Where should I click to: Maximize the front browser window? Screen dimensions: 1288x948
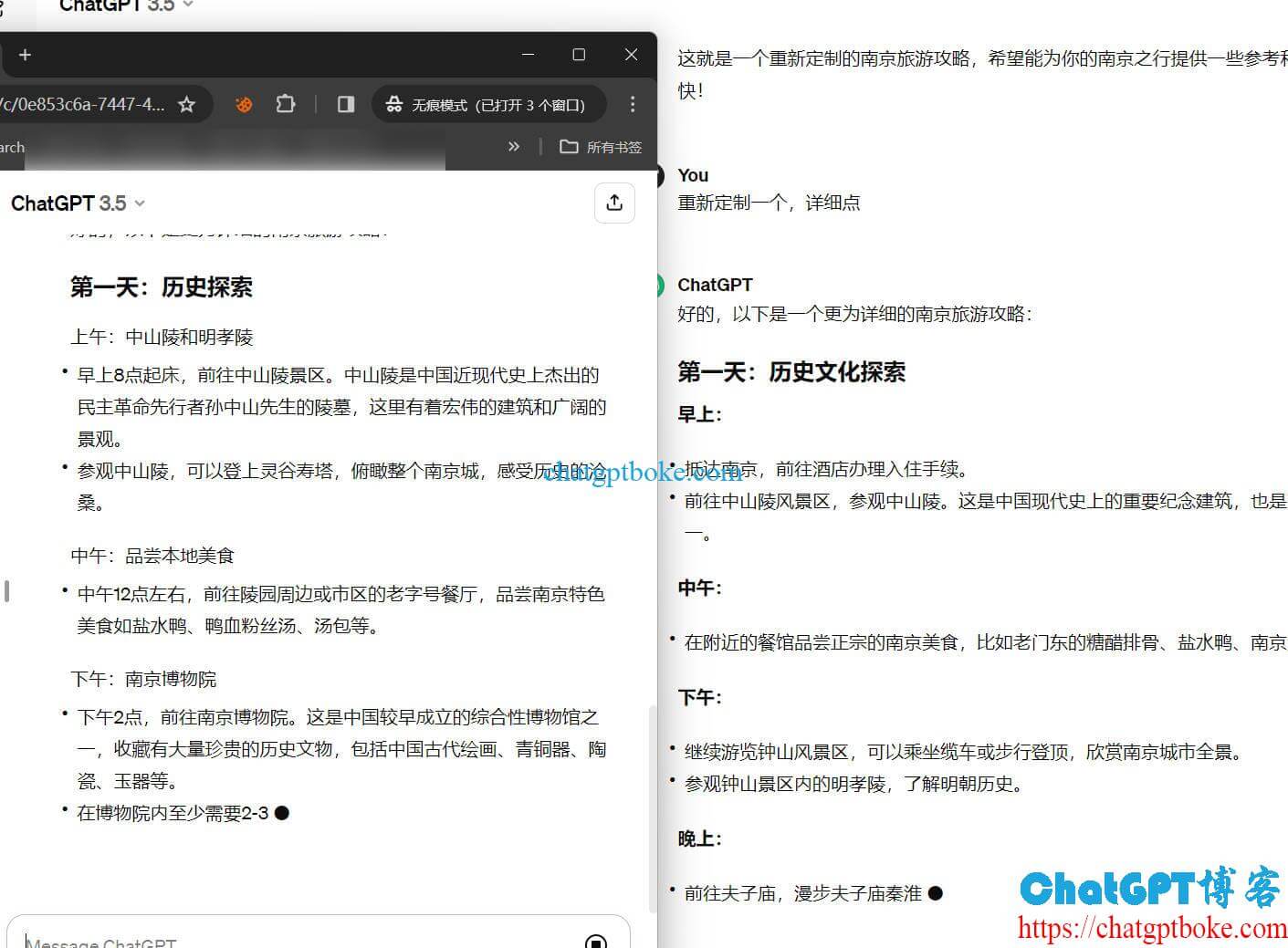pos(579,55)
